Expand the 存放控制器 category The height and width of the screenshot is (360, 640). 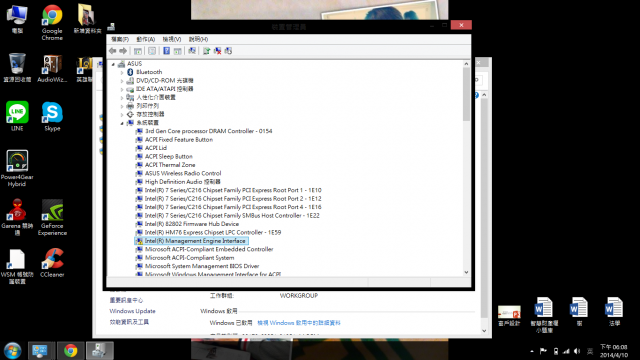122,114
